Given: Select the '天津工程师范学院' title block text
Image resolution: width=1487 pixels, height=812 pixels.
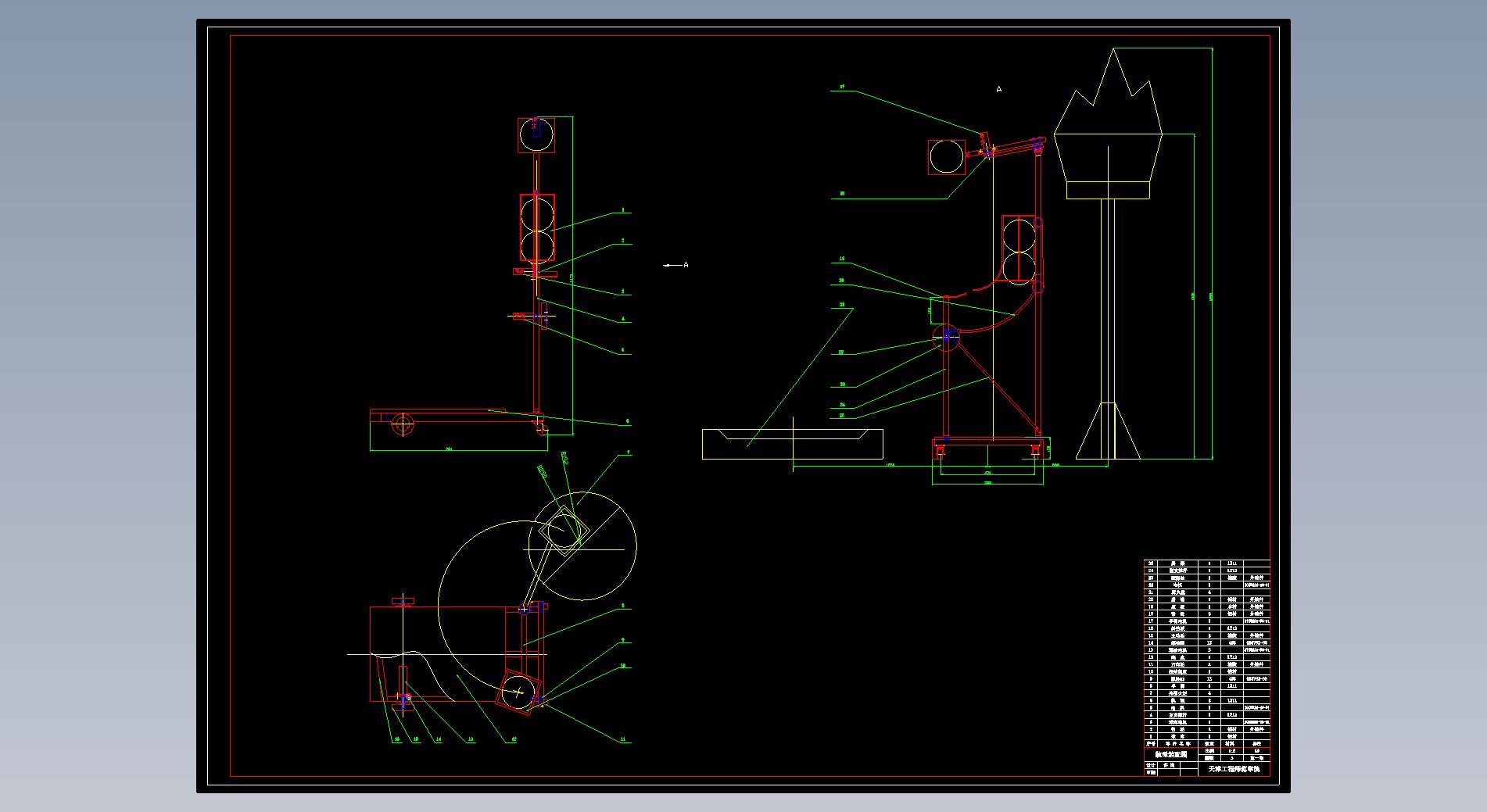Looking at the screenshot, I should click(x=1235, y=769).
